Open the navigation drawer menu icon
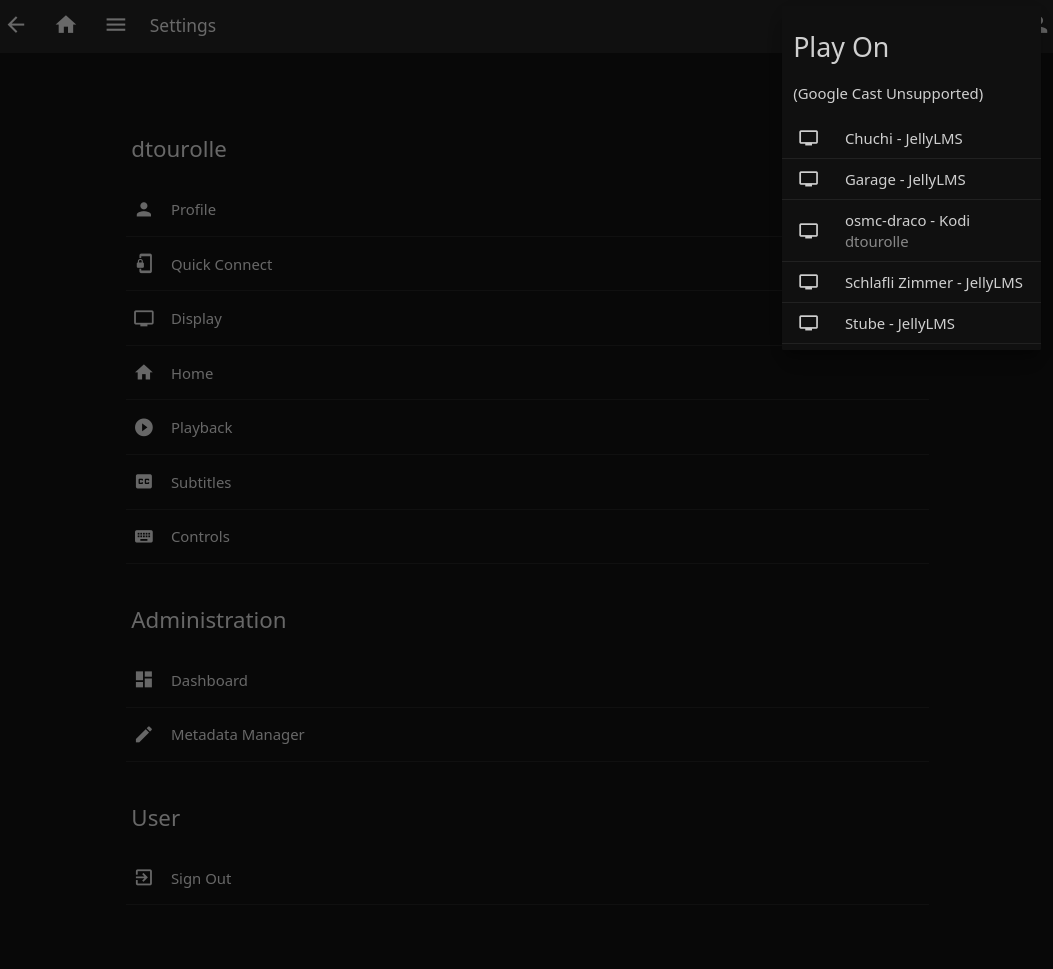1053x969 pixels. click(x=116, y=24)
